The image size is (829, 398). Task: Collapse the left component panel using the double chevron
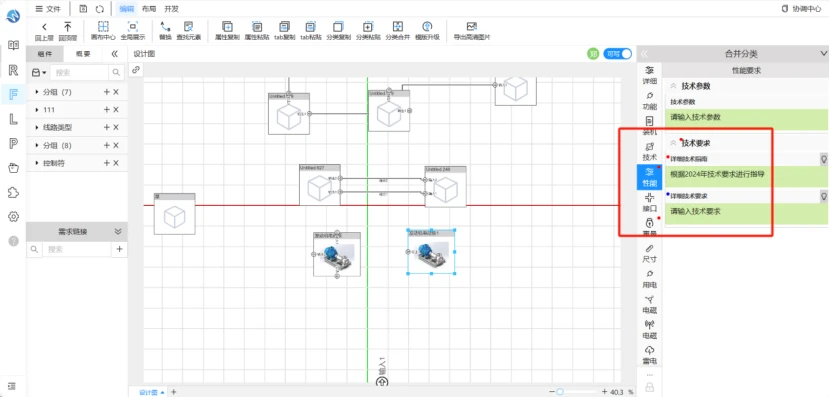pyautogui.click(x=114, y=54)
